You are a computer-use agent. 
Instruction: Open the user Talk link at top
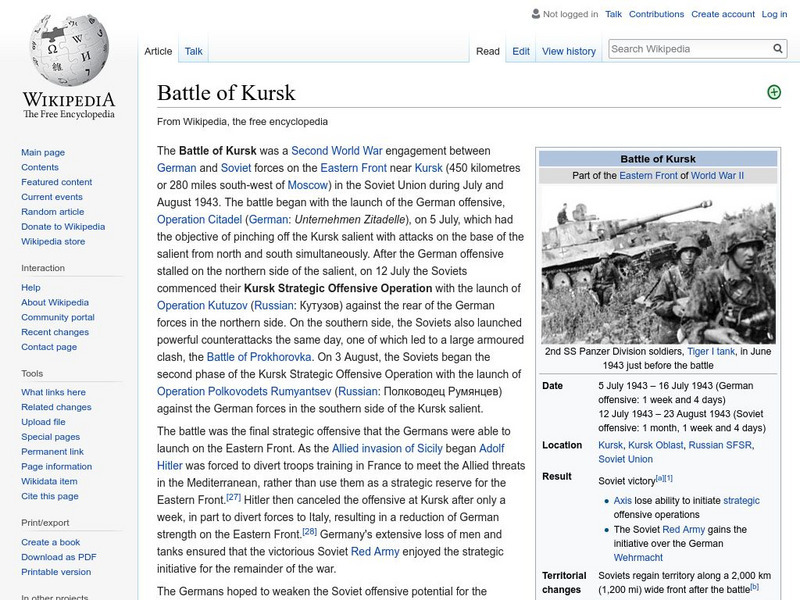coord(613,14)
